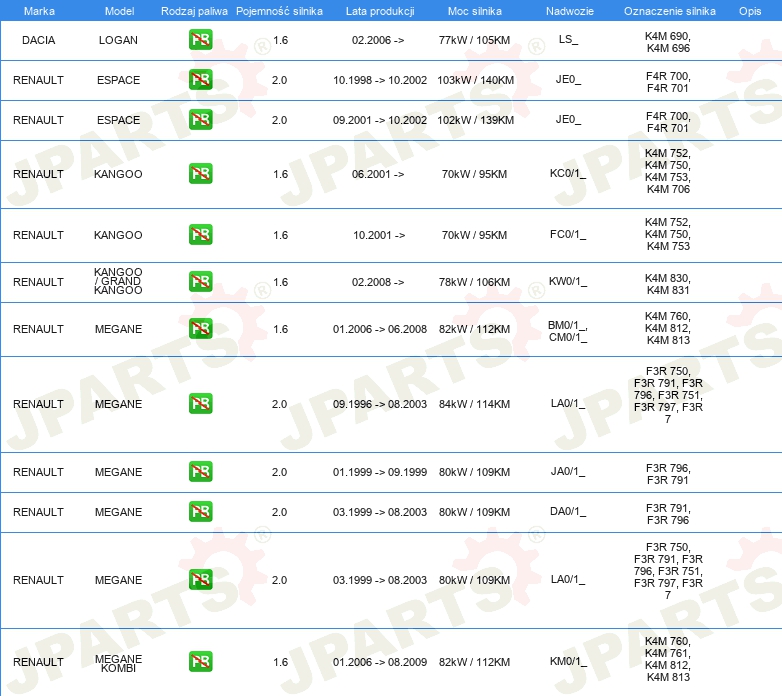Click the MEGANE KOMBI model name
782x696 pixels.
[x=118, y=663]
